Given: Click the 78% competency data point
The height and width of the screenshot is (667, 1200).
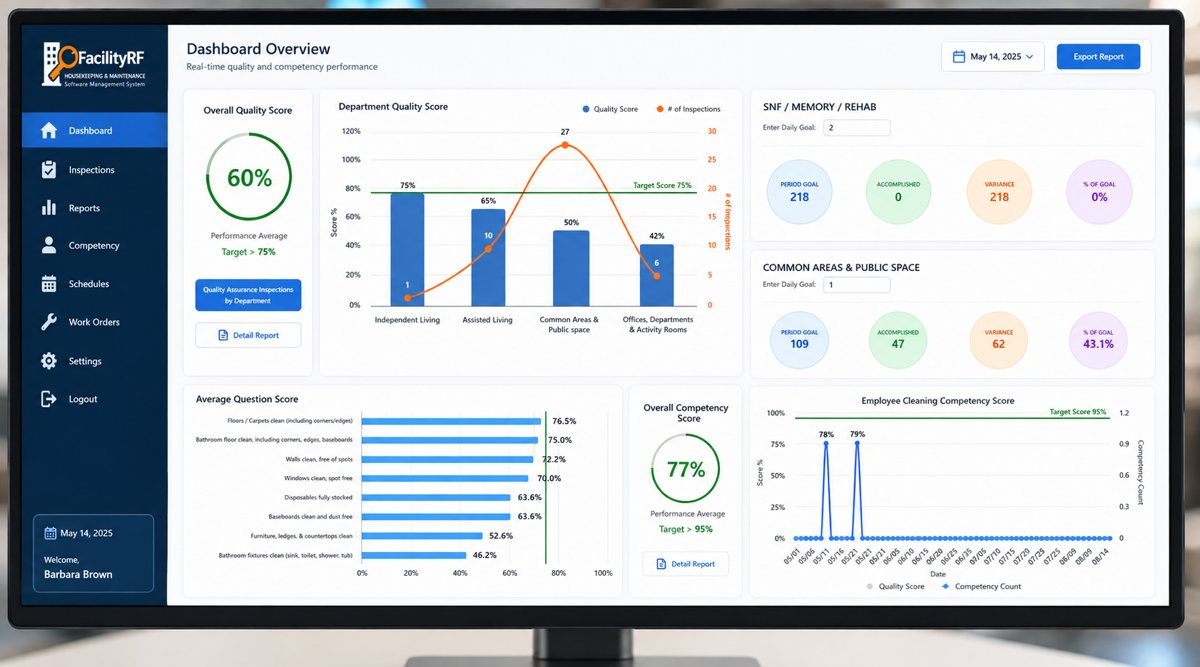Looking at the screenshot, I should [826, 443].
